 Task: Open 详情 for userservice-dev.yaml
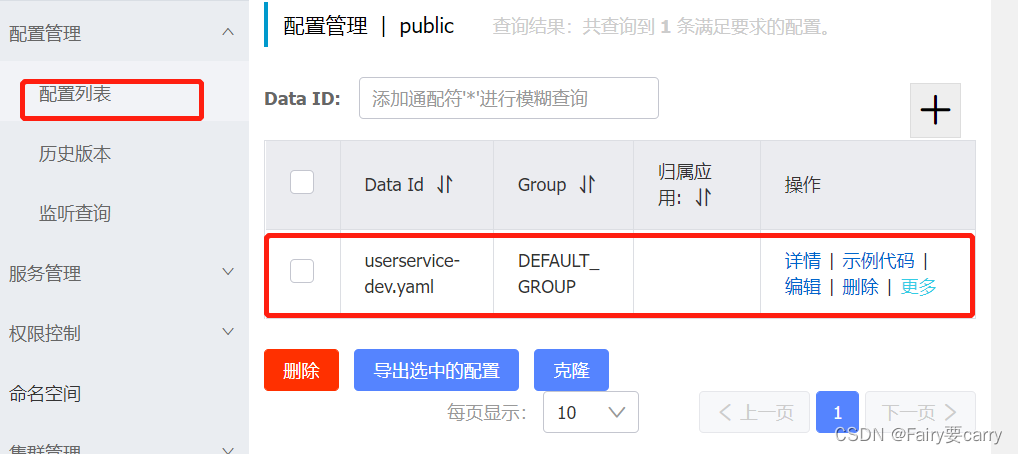pyautogui.click(x=802, y=261)
